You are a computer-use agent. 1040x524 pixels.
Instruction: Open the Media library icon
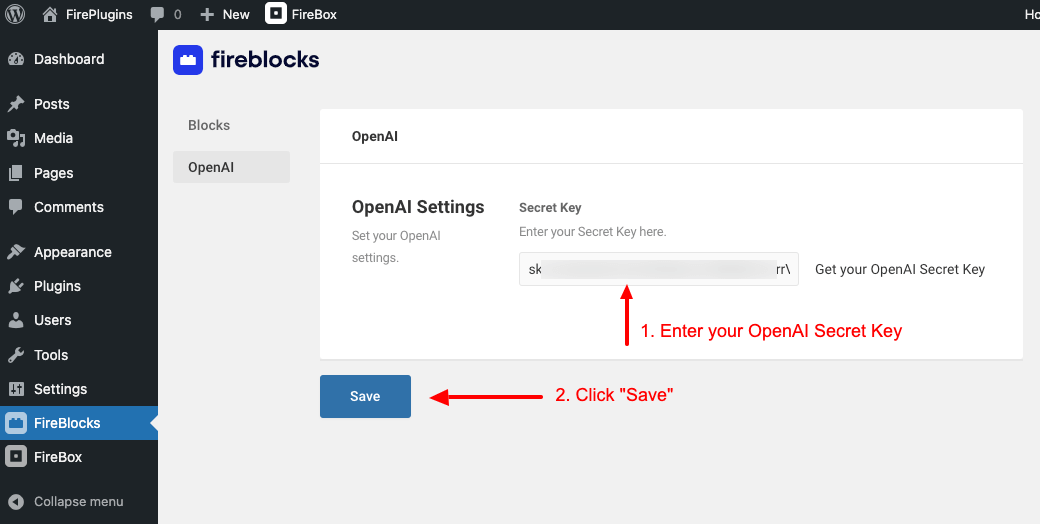(16, 138)
